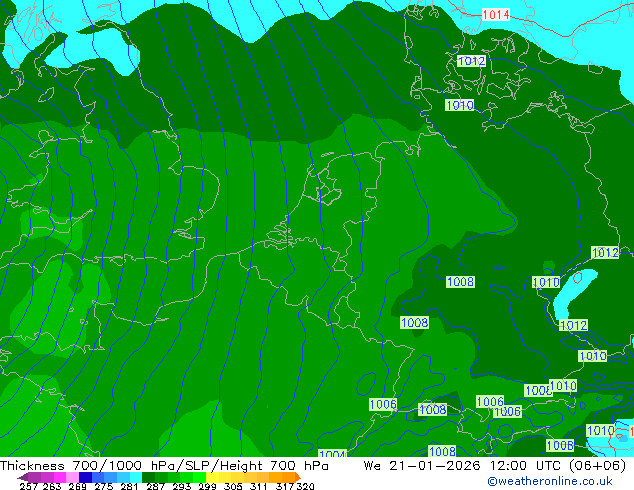The width and height of the screenshot is (634, 490).
Task: Click the legend value 263
Action: tap(52, 486)
